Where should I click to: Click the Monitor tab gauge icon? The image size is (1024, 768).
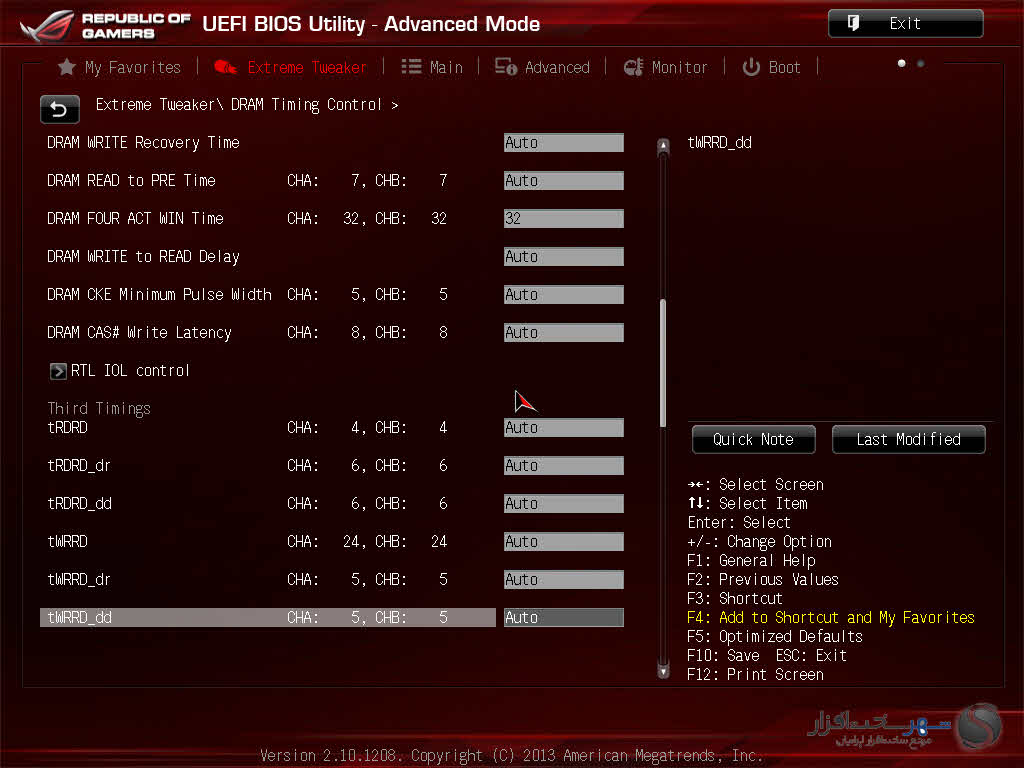(x=633, y=67)
